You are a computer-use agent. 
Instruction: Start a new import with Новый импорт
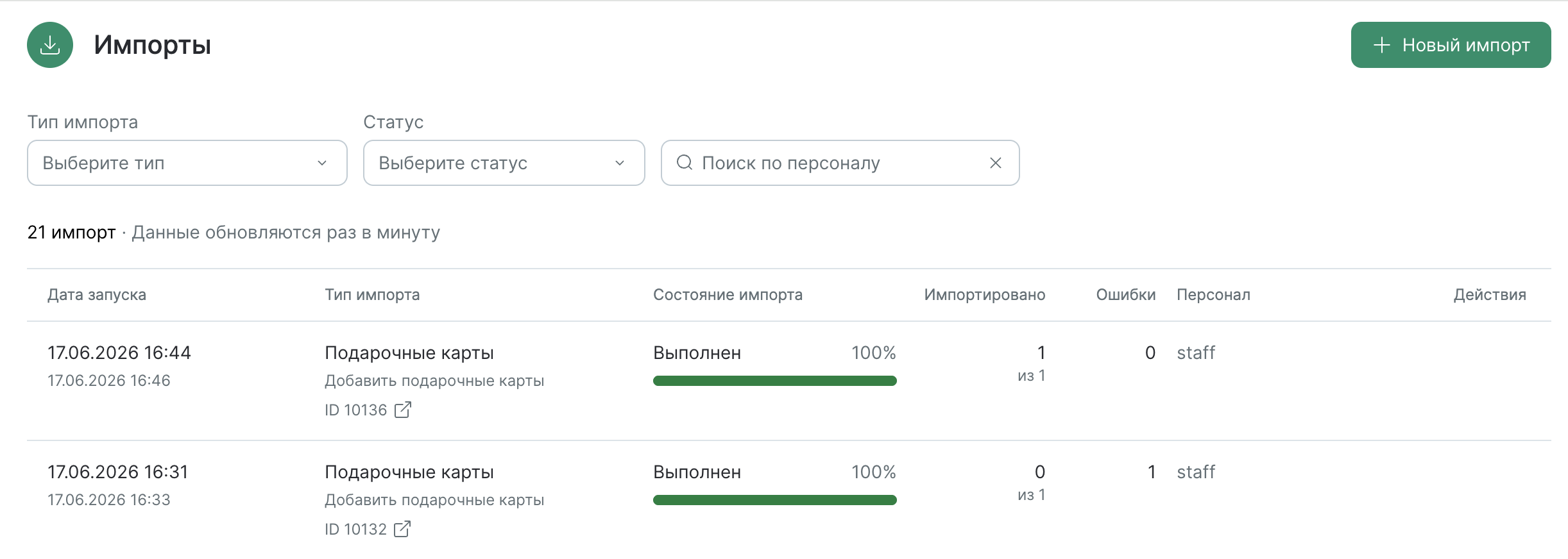(x=1451, y=45)
